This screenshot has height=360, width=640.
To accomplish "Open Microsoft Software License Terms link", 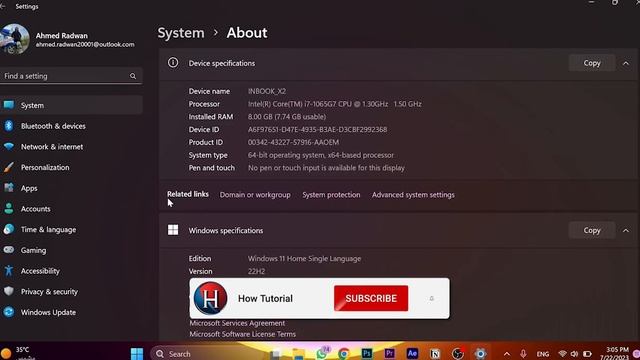I will pyautogui.click(x=242, y=334).
